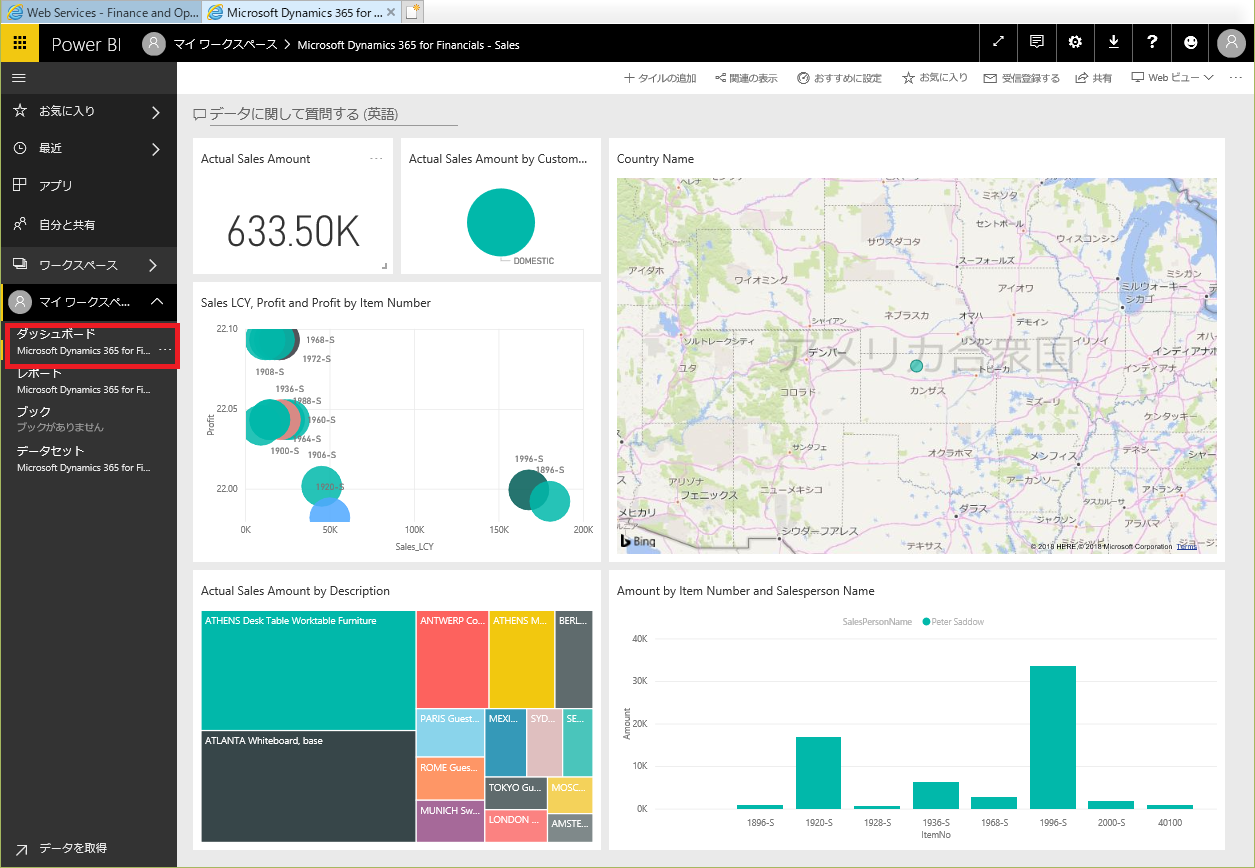This screenshot has height=868, width=1255.
Task: Click 関連の表示 toolbar button
Action: click(x=746, y=78)
